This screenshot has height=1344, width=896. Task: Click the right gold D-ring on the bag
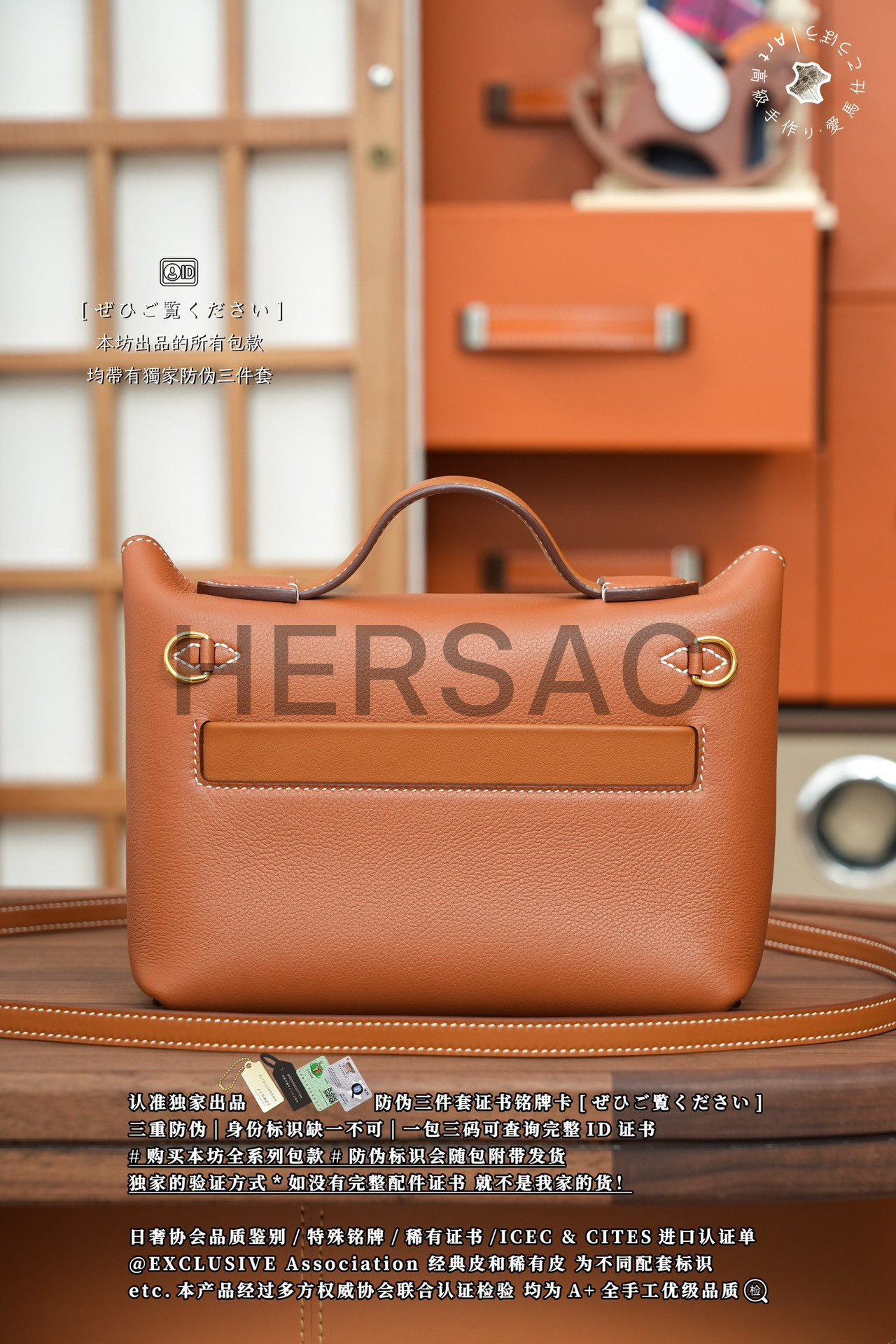(x=714, y=660)
